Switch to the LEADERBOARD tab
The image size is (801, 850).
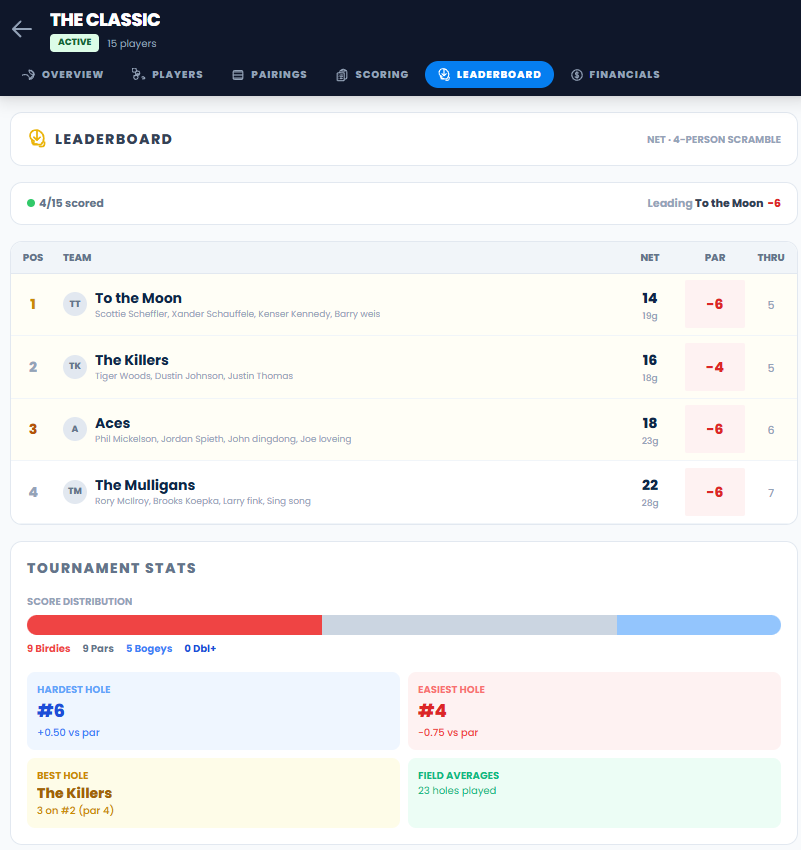coord(489,74)
